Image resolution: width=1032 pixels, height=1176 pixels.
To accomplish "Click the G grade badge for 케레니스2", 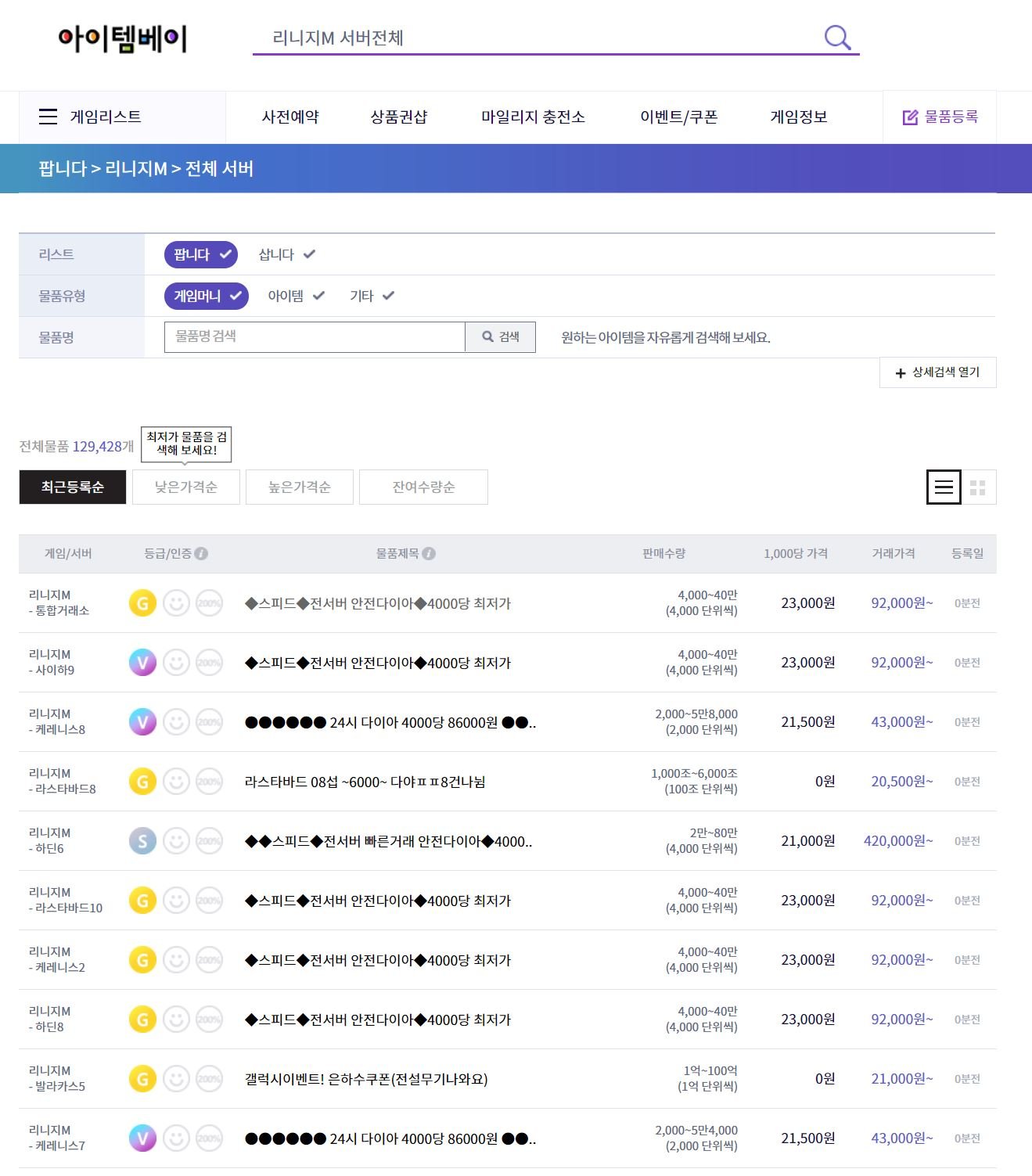I will click(142, 960).
